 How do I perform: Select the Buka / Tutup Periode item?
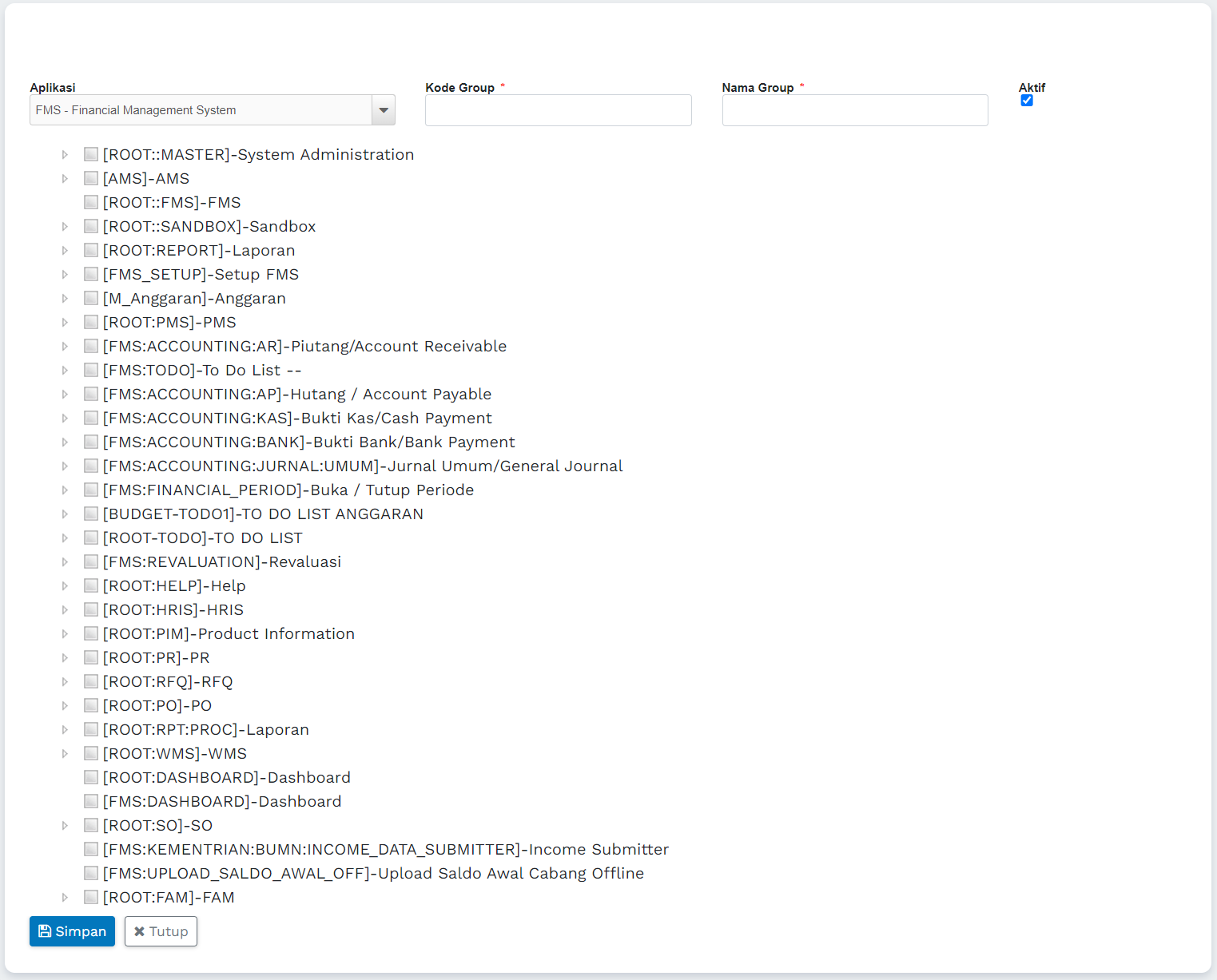(x=288, y=490)
